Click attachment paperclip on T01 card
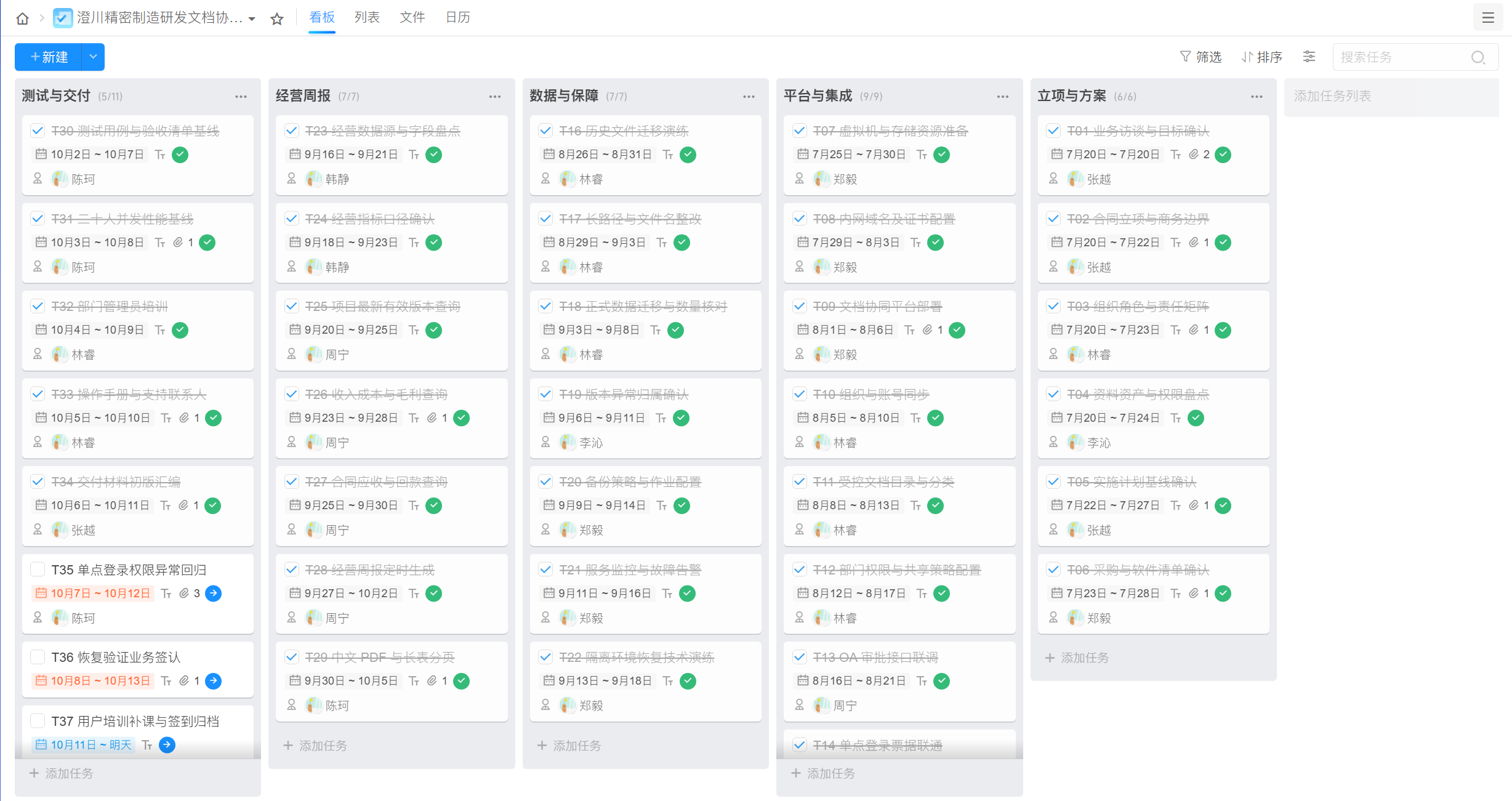 pos(1194,155)
